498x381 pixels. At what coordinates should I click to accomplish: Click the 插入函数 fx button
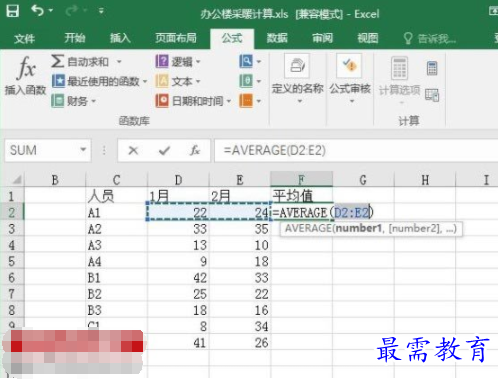pos(25,75)
